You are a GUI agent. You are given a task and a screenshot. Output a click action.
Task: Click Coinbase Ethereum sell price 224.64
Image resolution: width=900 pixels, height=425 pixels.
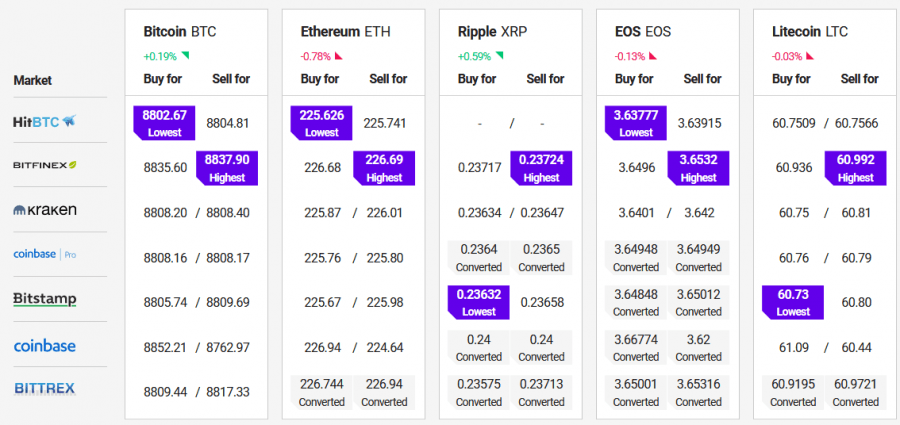386,347
